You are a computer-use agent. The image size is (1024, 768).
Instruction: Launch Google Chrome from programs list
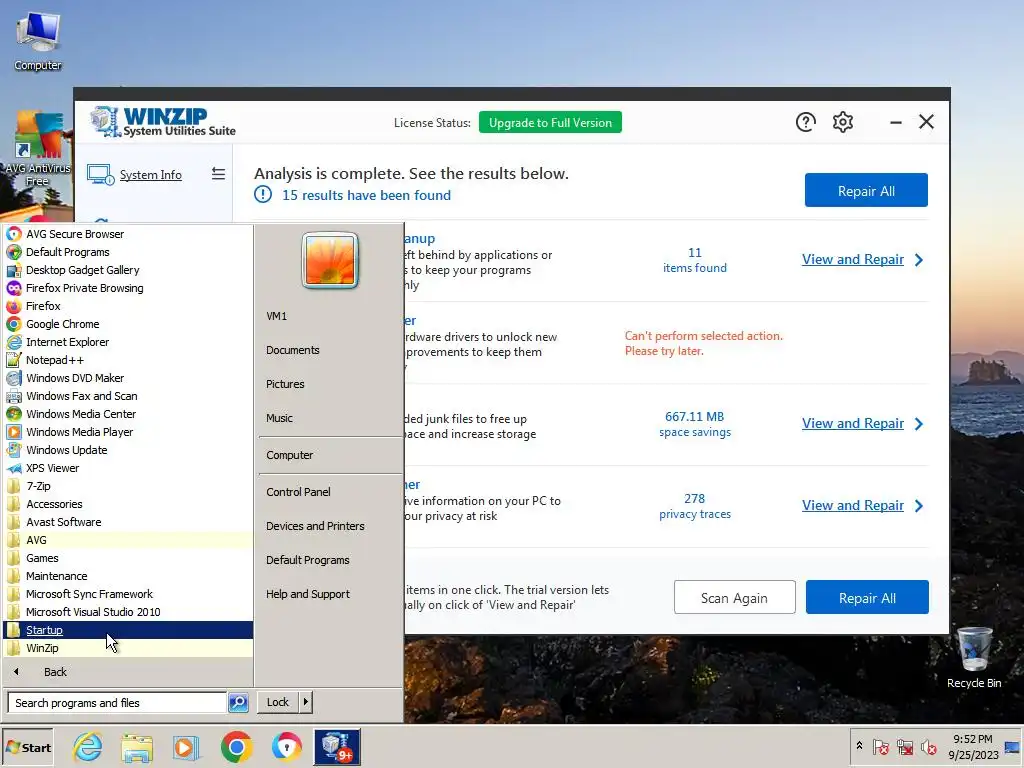pyautogui.click(x=128, y=324)
